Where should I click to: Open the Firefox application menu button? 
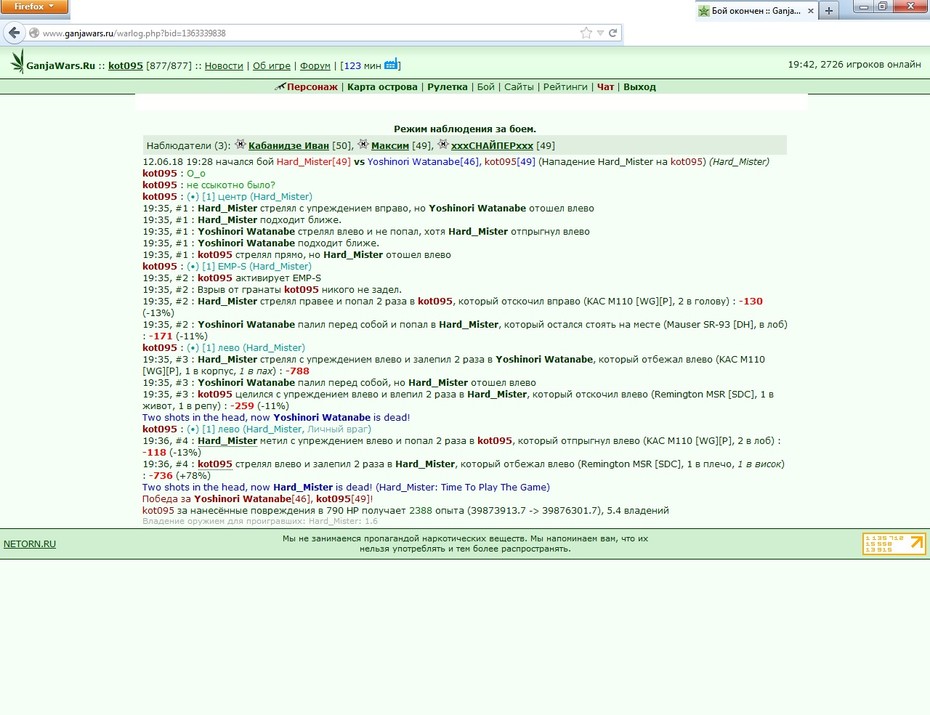click(x=34, y=7)
